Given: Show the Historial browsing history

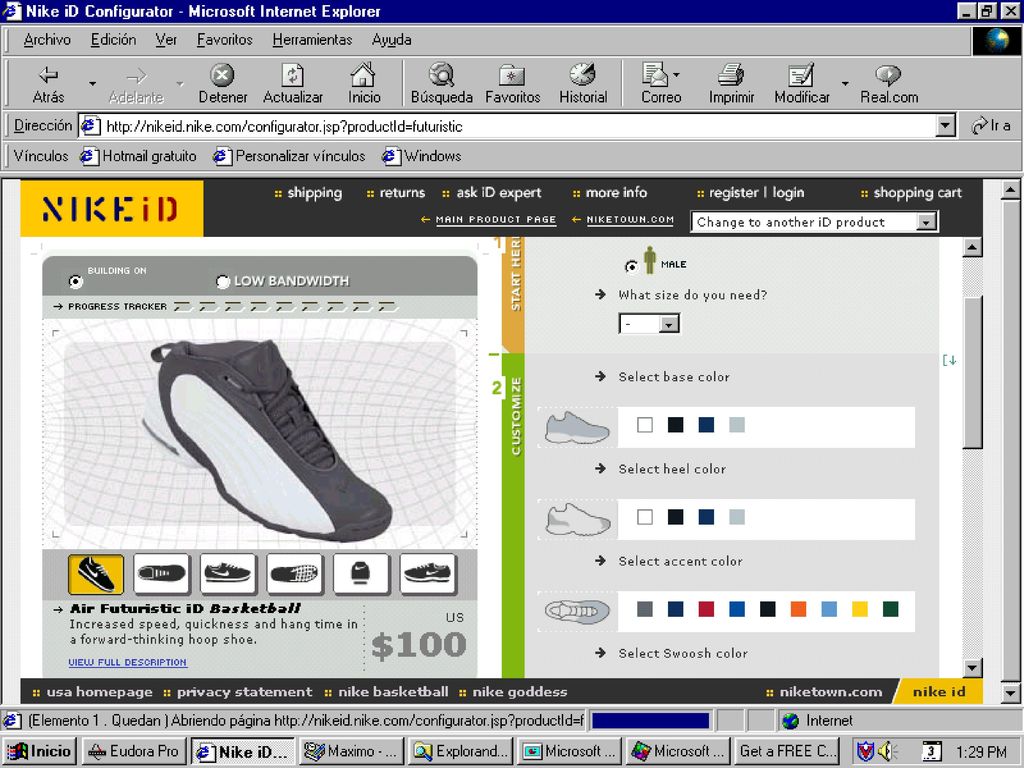Looking at the screenshot, I should click(x=583, y=84).
